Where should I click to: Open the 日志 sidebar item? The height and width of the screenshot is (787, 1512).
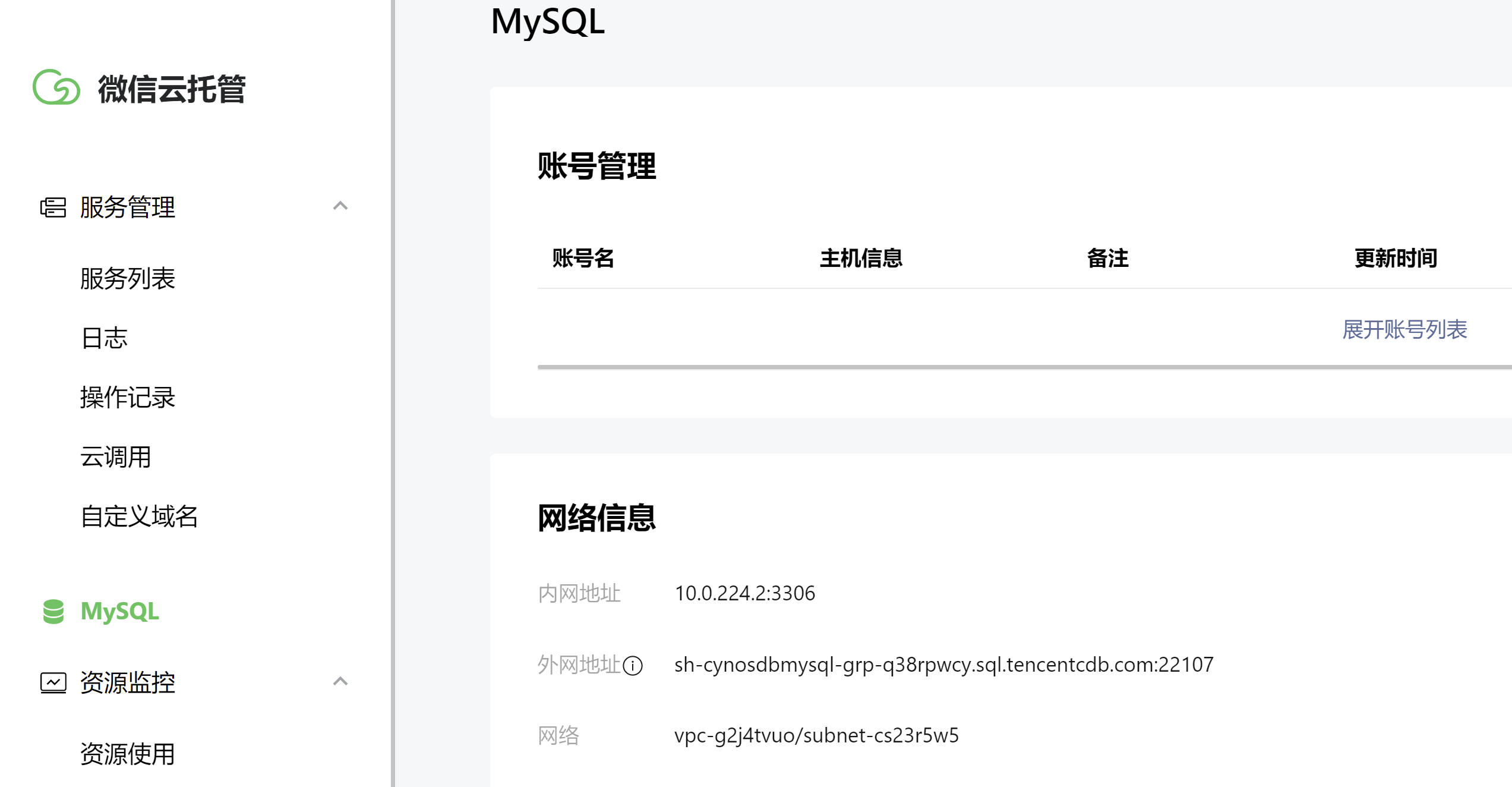pos(105,338)
